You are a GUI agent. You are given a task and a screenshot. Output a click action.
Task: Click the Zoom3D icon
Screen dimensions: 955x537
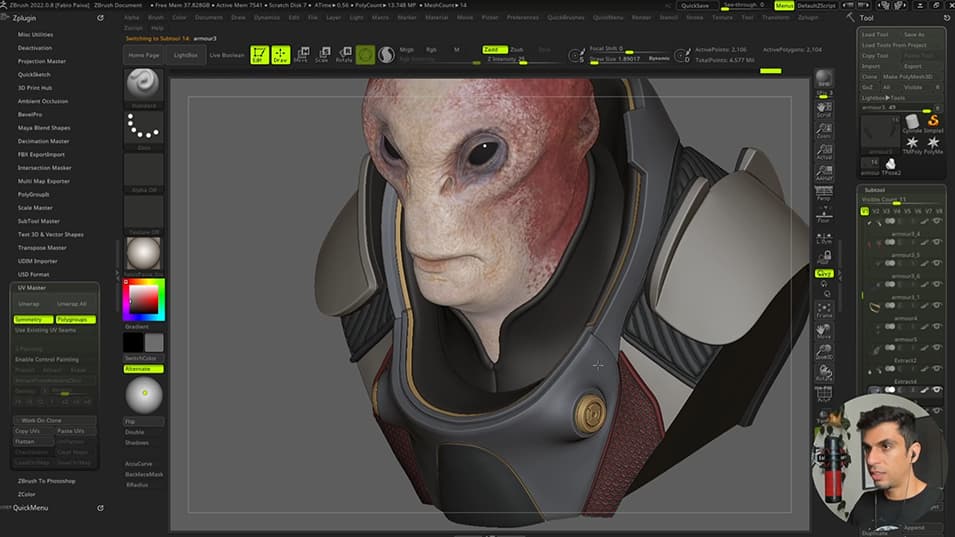pos(824,352)
